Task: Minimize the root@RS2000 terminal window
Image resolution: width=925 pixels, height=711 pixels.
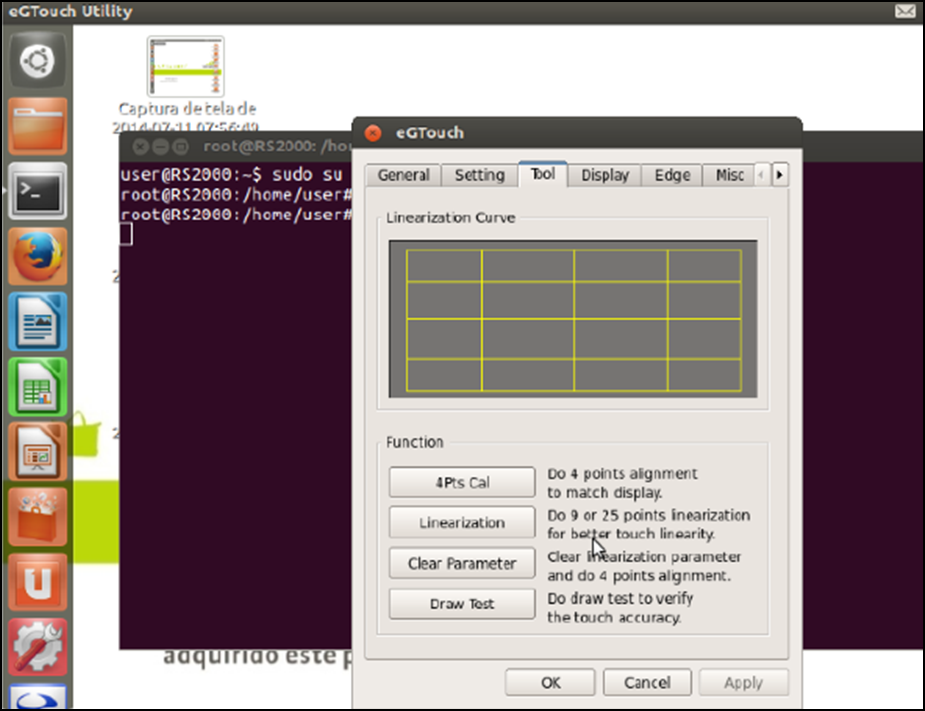Action: (x=160, y=146)
